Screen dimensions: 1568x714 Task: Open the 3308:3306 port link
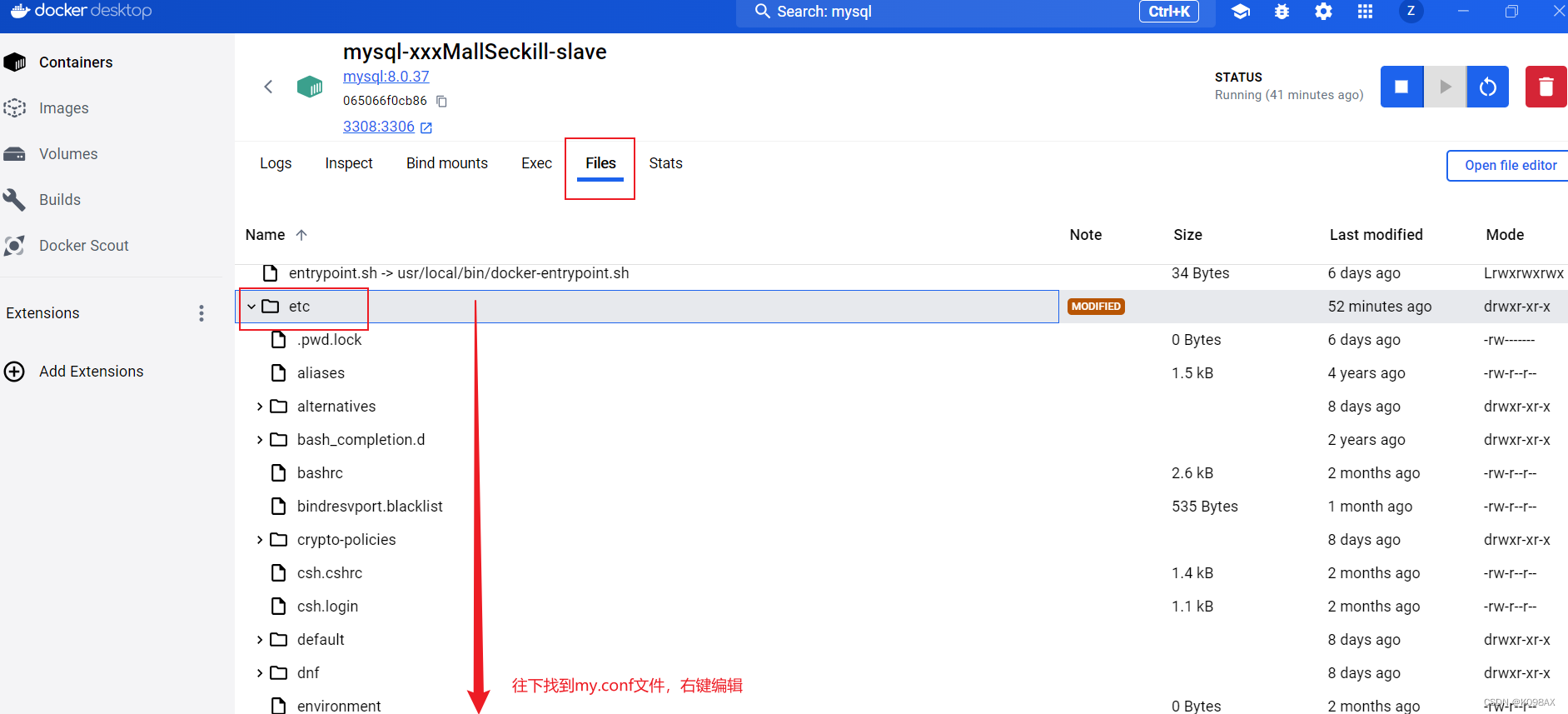pos(379,127)
